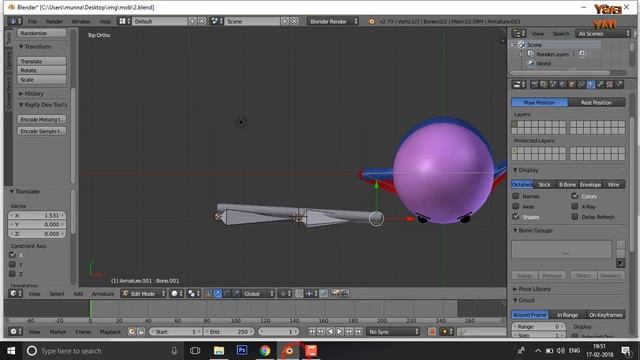Open the Armature menu in 3D view header
This screenshot has height=360, width=640.
click(102, 293)
